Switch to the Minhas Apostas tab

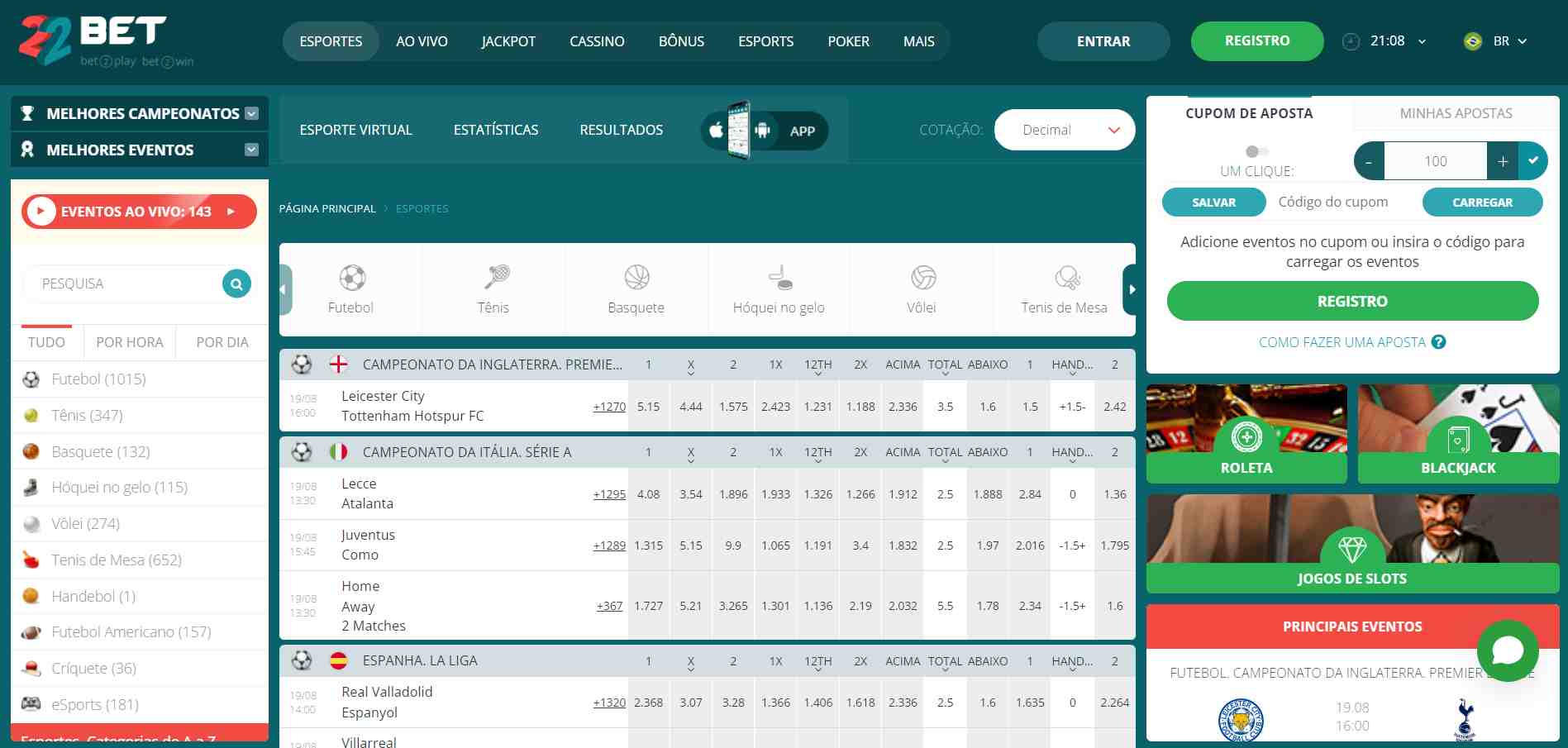(1456, 113)
